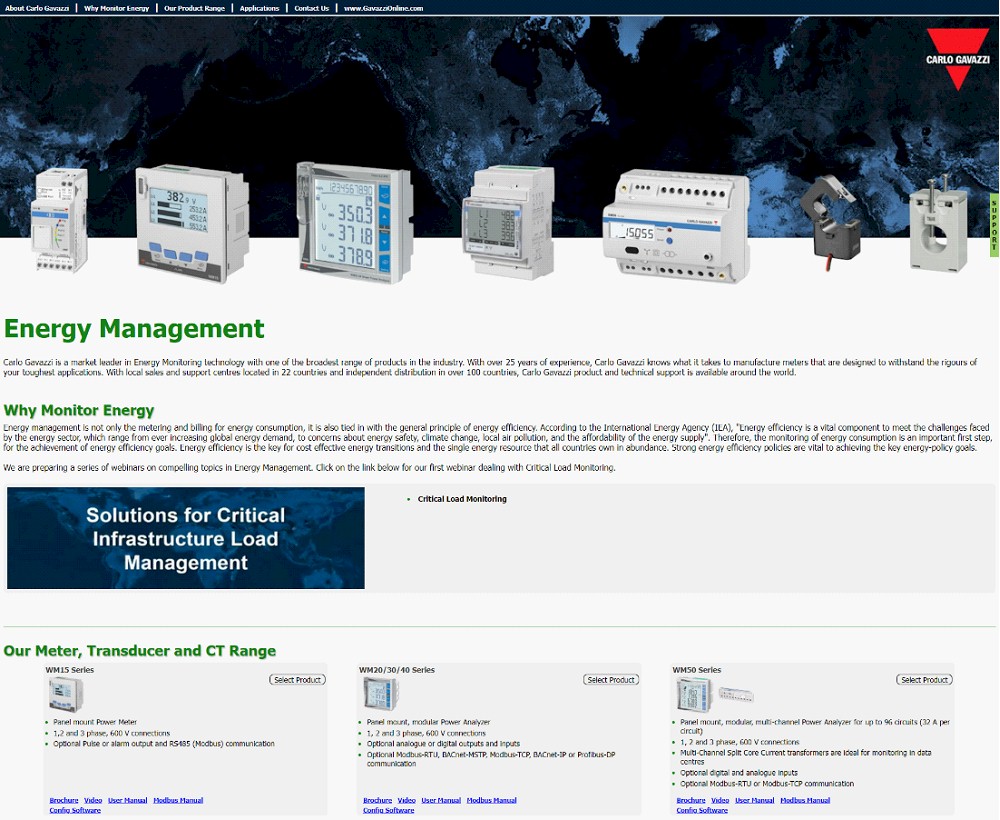Image resolution: width=1000 pixels, height=820 pixels.
Task: Click the WM15 Series product thumbnail
Action: [65, 694]
